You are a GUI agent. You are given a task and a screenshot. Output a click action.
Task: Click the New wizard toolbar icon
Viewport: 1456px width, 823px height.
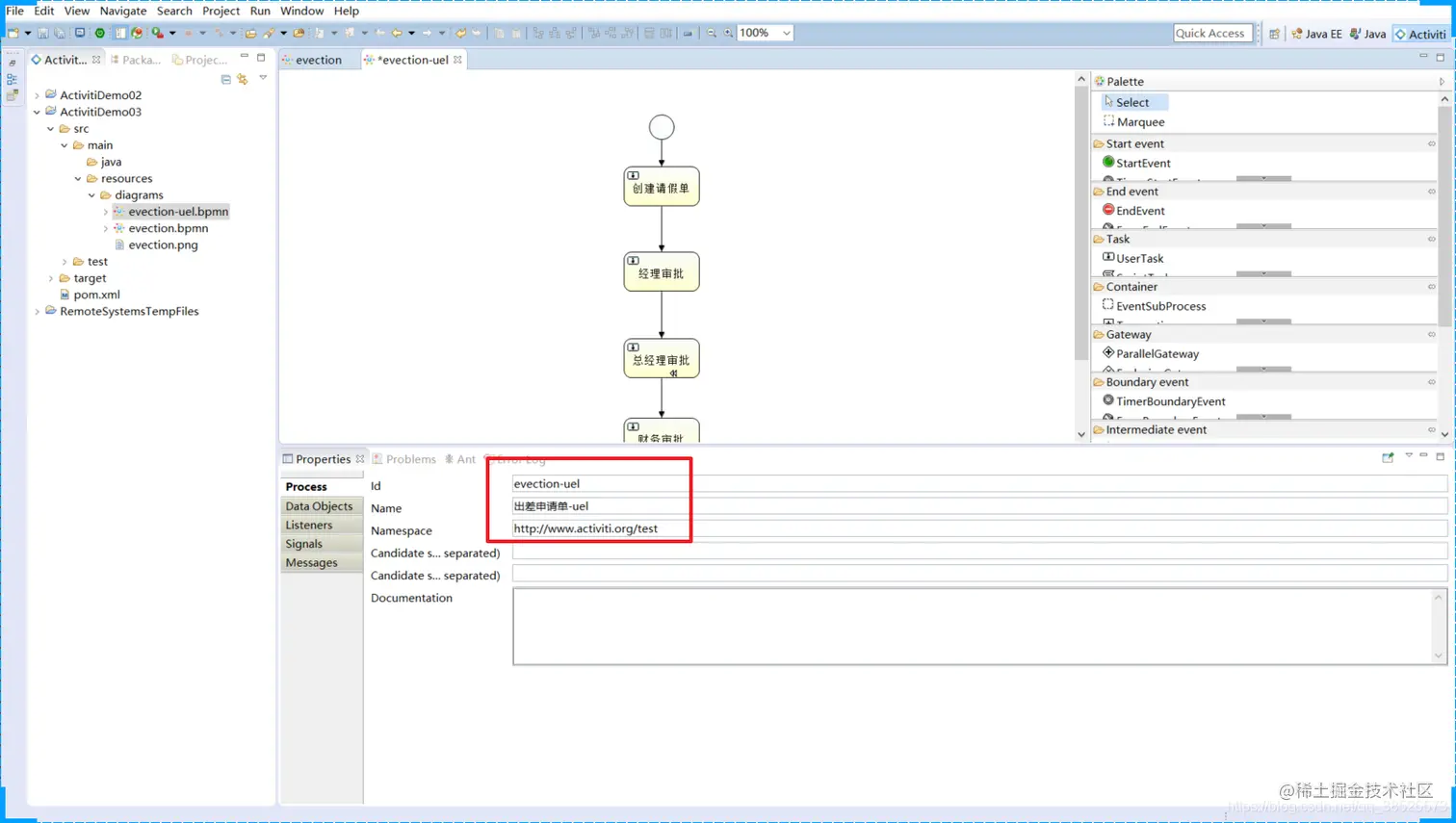tap(13, 33)
